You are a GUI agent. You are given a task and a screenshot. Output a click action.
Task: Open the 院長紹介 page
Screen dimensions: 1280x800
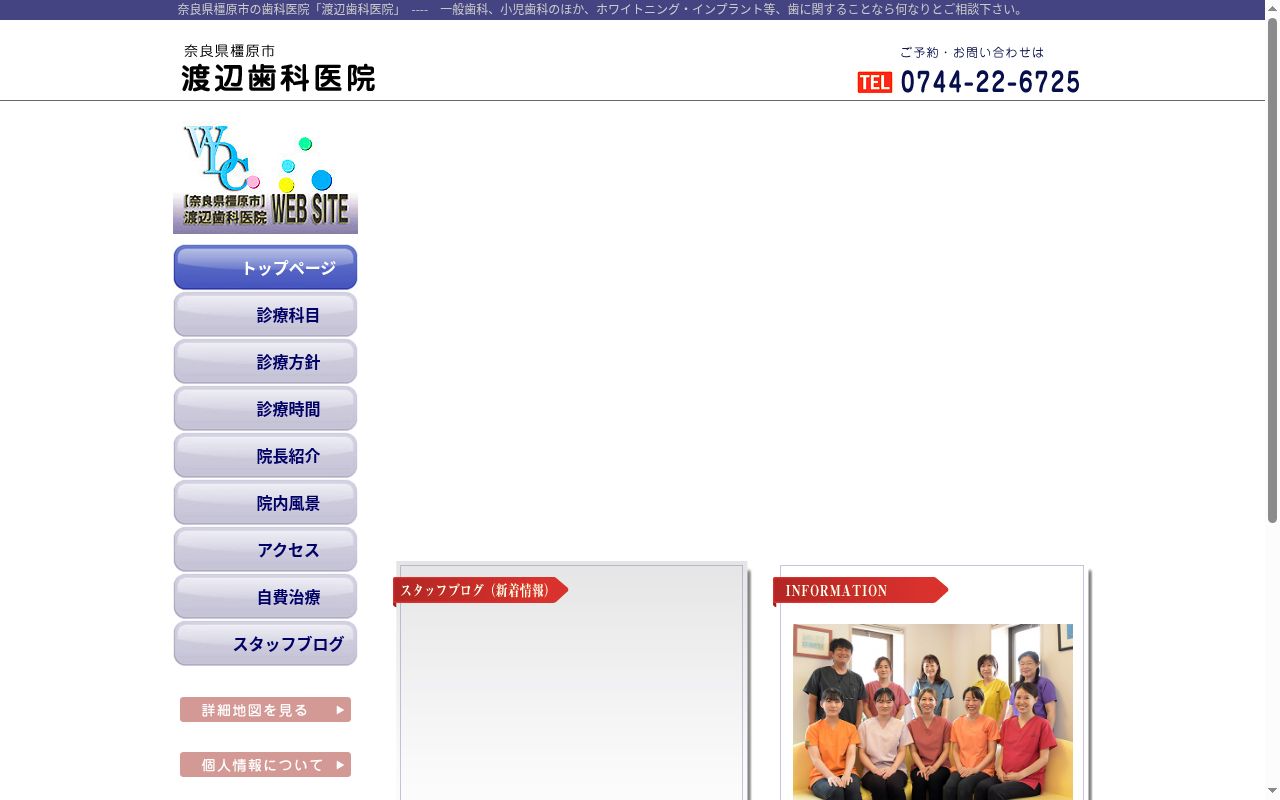tap(265, 456)
